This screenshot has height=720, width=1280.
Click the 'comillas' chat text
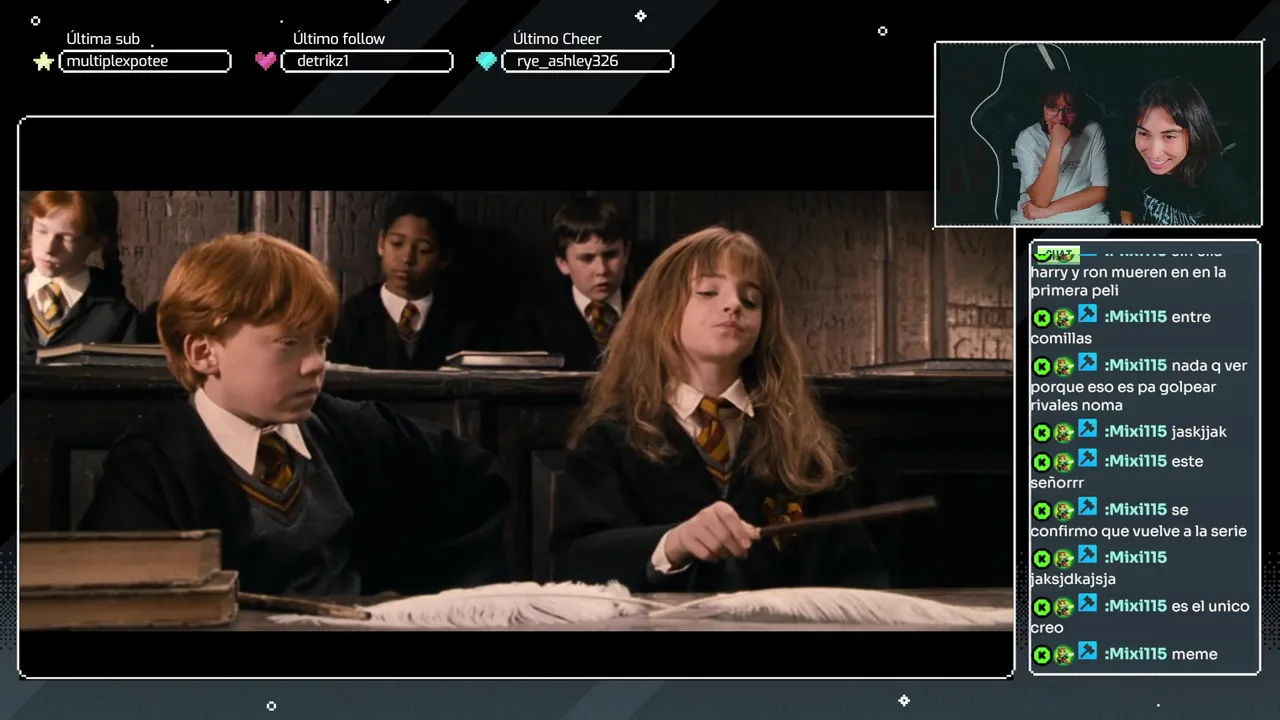[x=1061, y=339]
